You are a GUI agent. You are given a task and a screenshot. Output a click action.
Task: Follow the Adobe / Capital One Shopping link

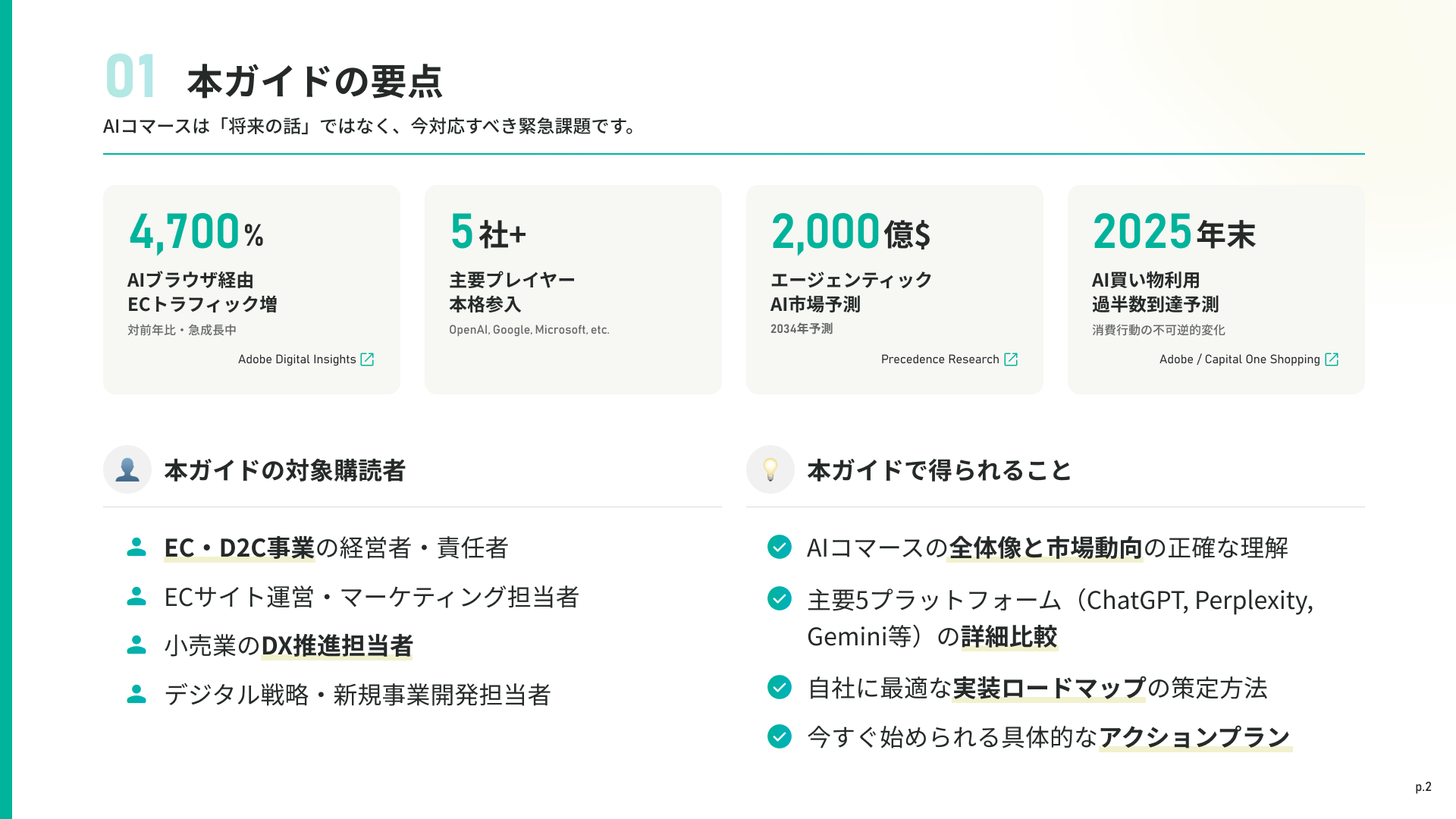(x=1239, y=359)
